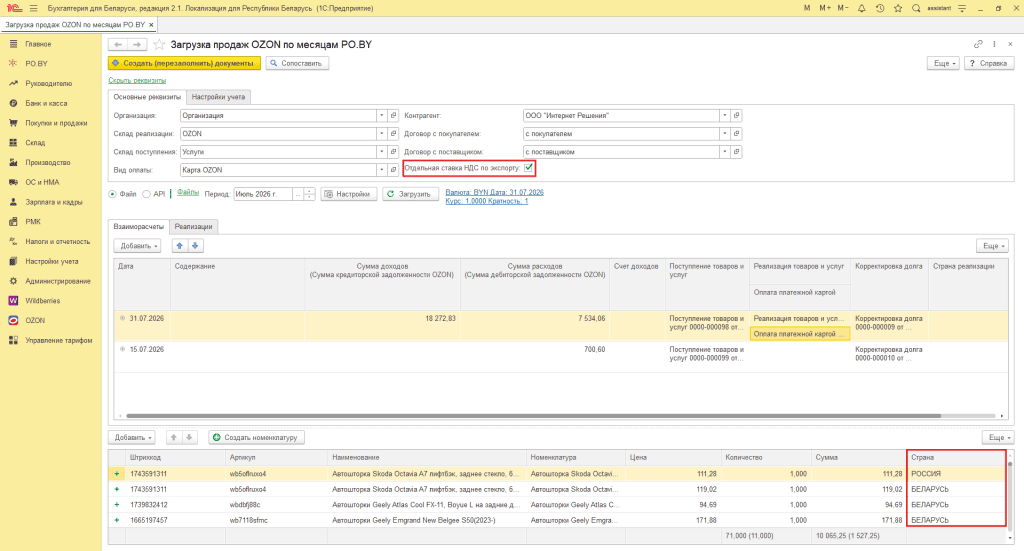Open Контрагент field open-form icon
The image size is (1024, 551).
pos(736,116)
